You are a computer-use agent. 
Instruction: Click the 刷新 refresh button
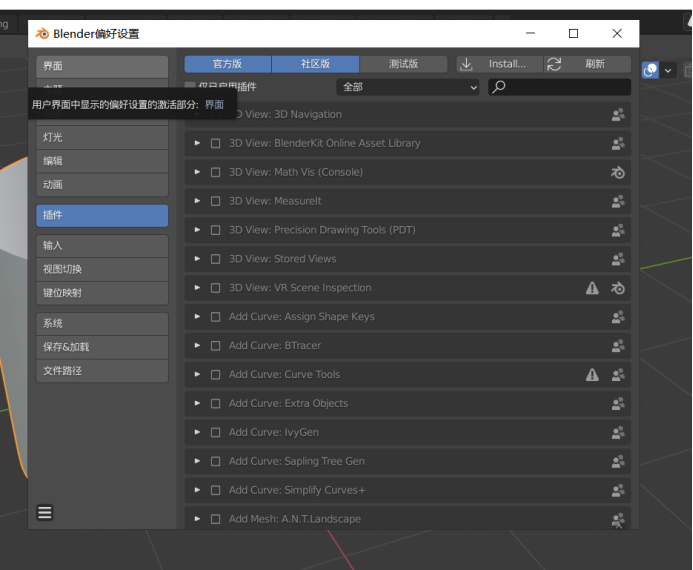(x=587, y=64)
